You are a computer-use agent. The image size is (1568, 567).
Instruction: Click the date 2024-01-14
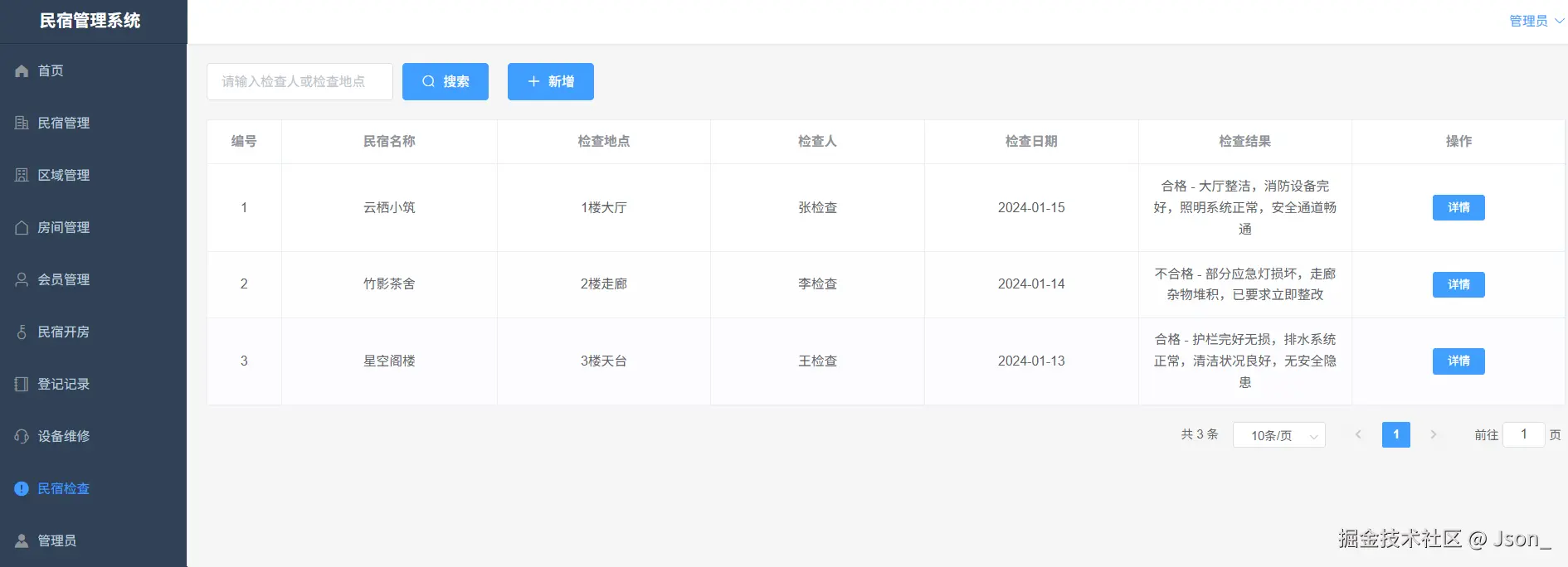click(1031, 283)
